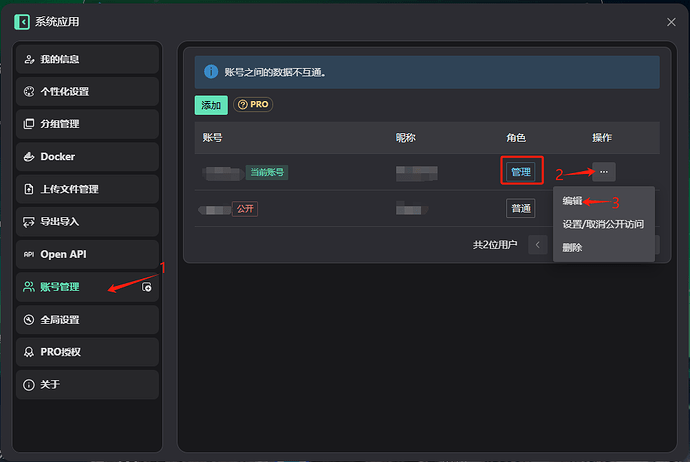This screenshot has height=462, width=690.
Task: Choose 删除 from the context menu
Action: pos(572,248)
